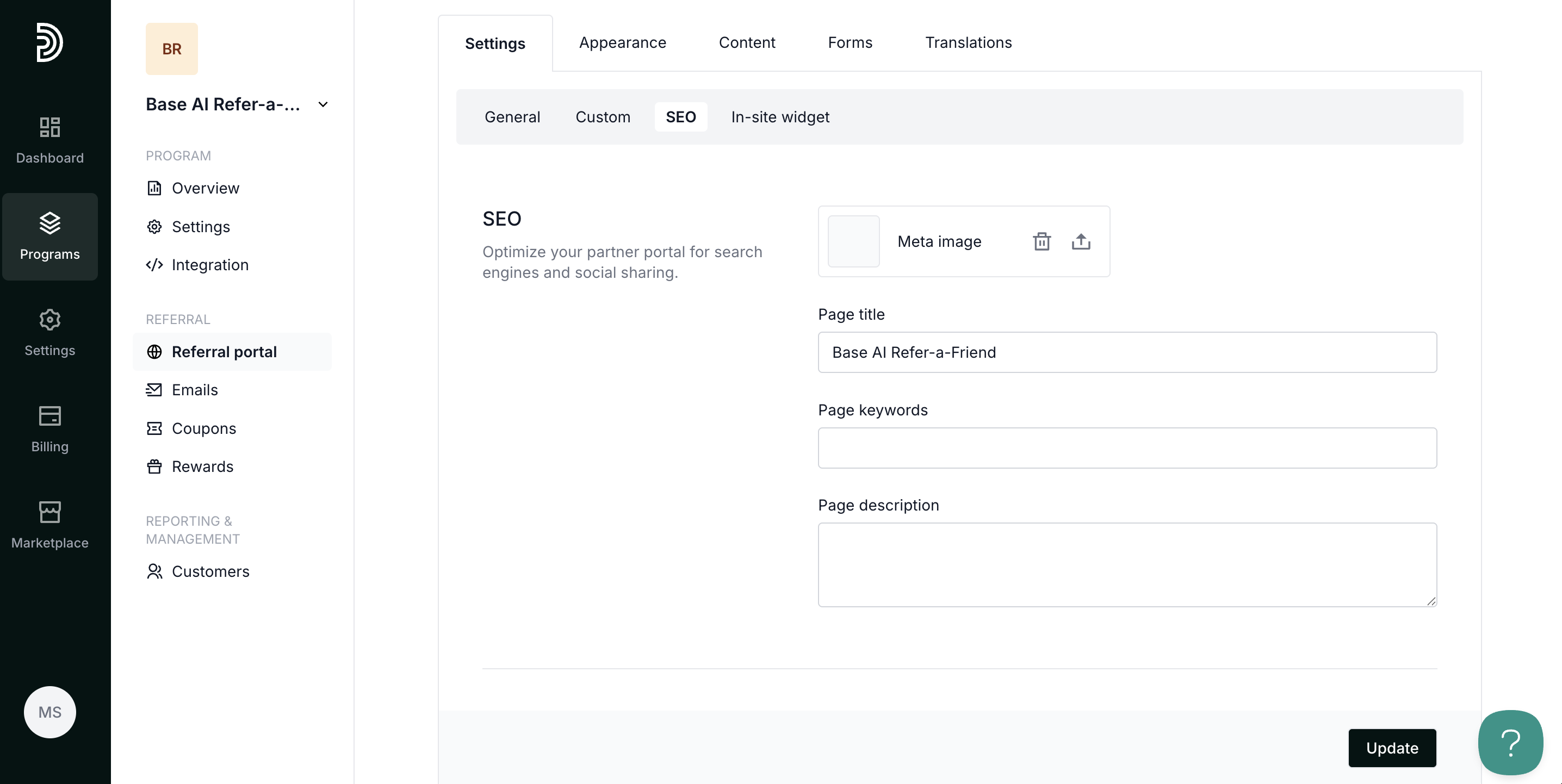
Task: Open Billing from the left rail
Action: click(49, 430)
